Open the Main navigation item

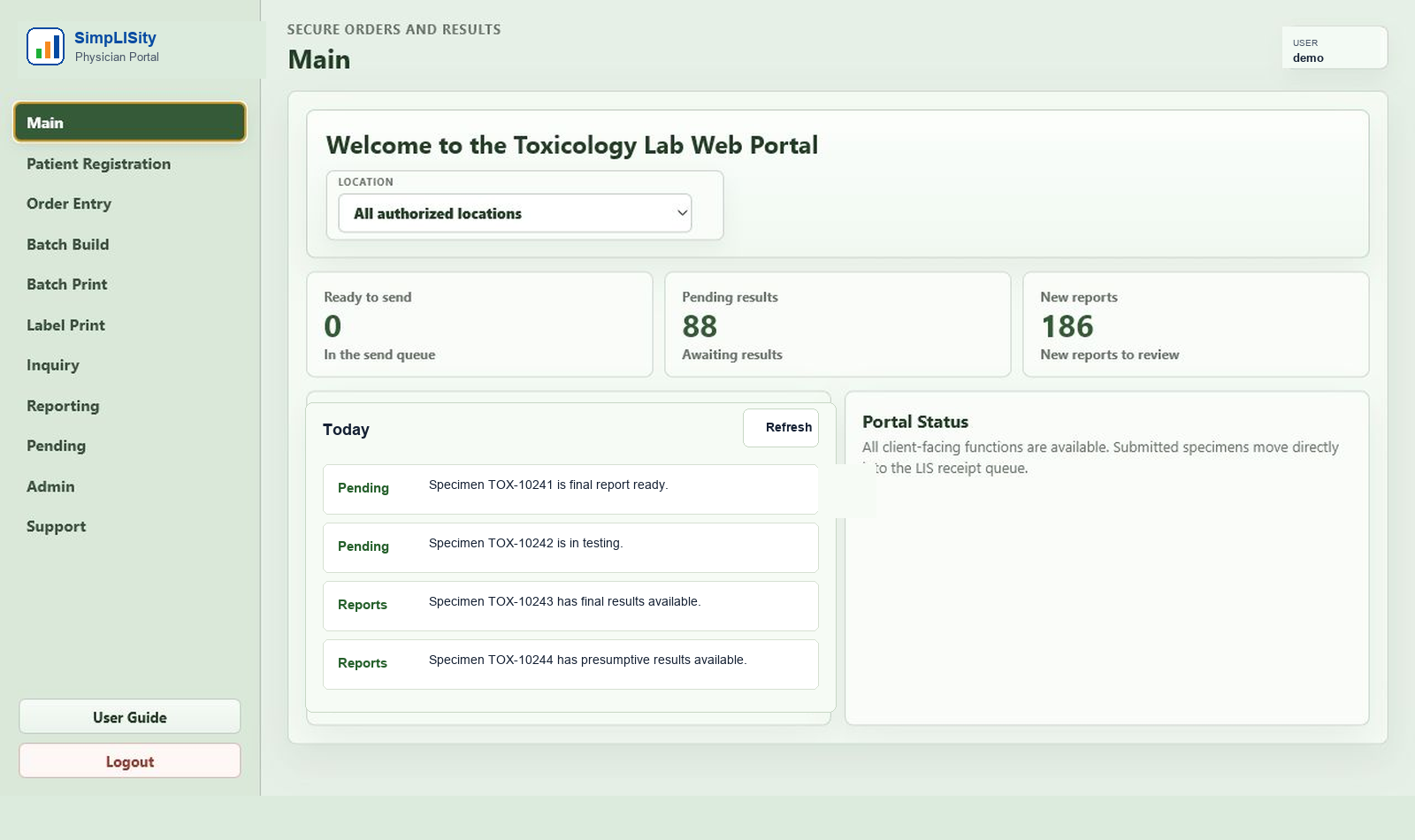[x=130, y=123]
